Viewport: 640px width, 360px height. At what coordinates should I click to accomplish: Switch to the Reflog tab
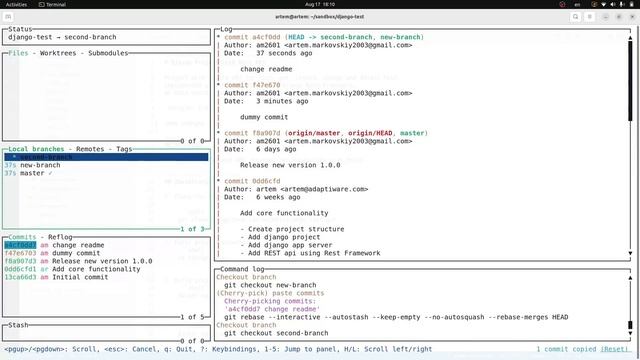[60, 237]
